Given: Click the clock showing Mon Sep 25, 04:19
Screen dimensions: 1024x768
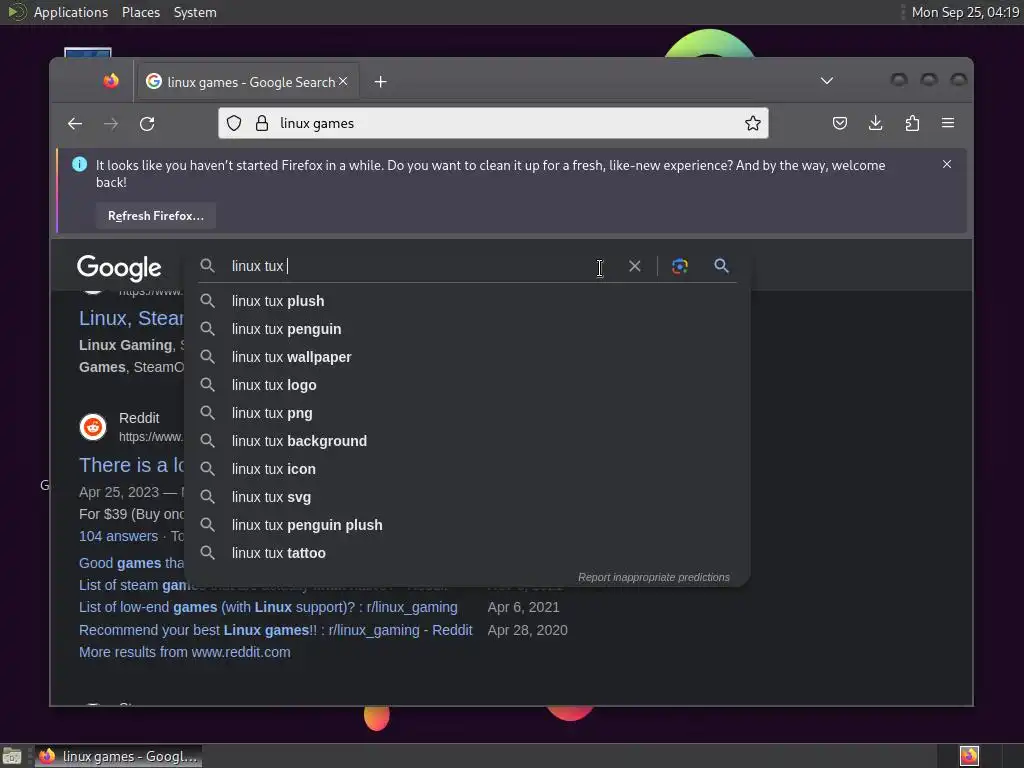Looking at the screenshot, I should click(965, 12).
